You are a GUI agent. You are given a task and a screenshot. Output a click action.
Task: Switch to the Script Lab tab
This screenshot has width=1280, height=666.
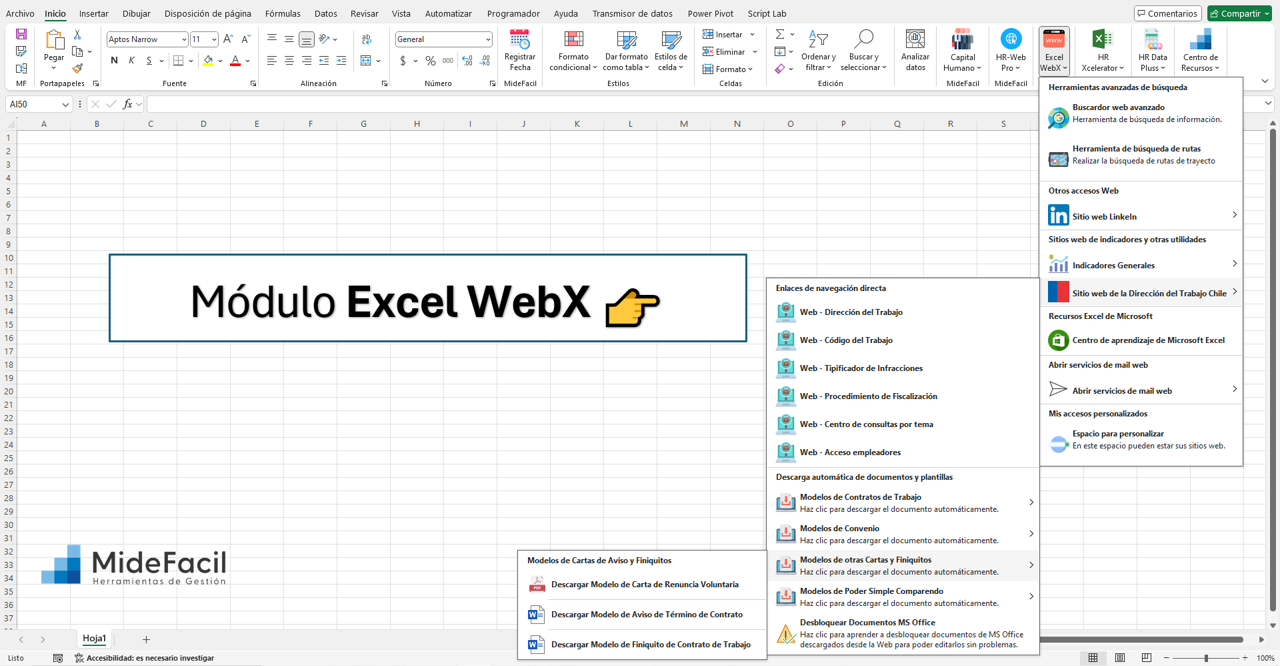point(767,13)
